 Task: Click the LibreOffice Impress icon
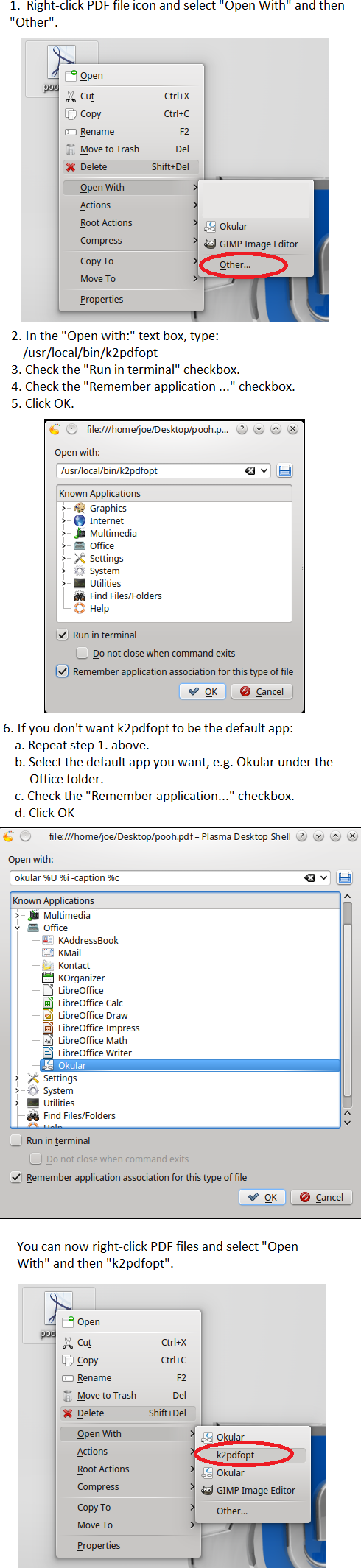[48, 1028]
